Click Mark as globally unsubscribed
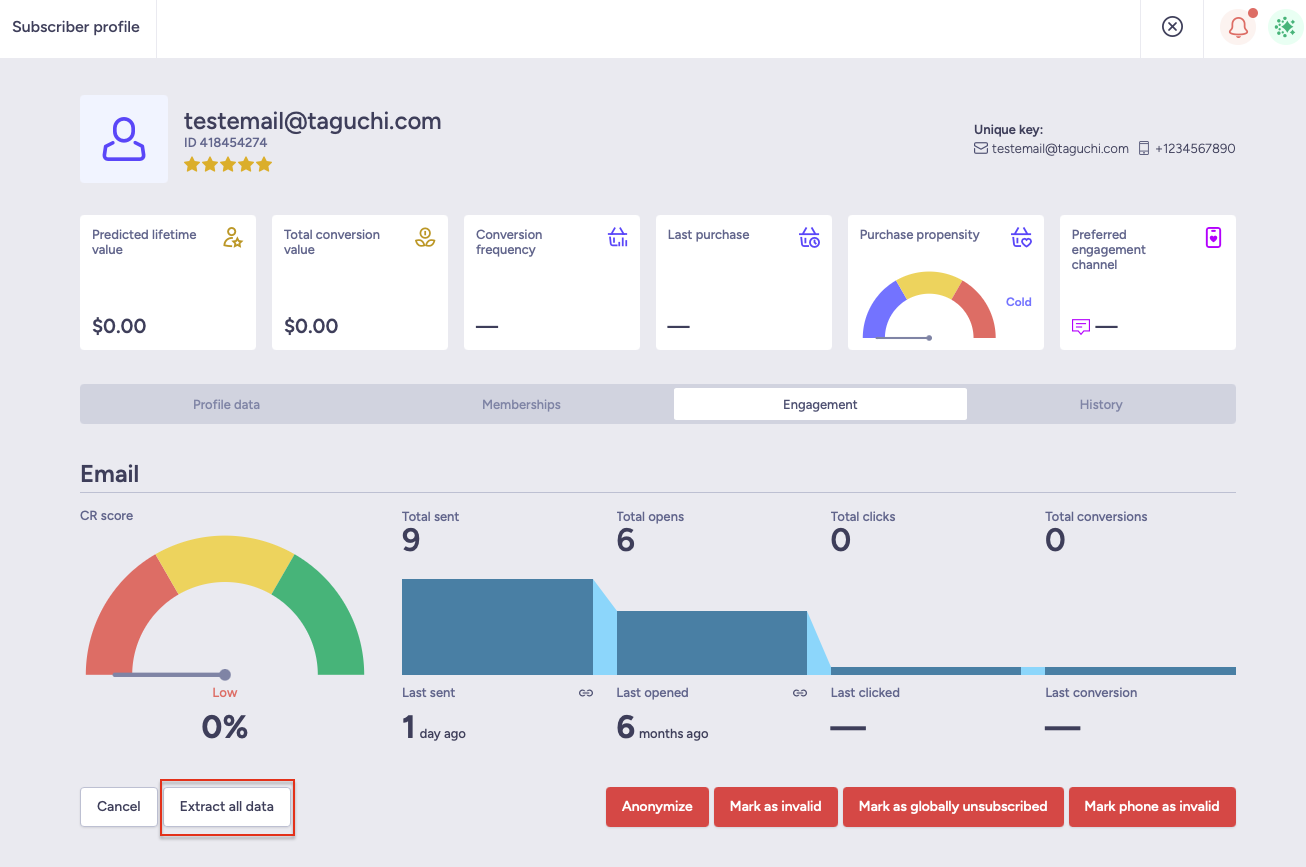The image size is (1306, 867). [x=953, y=807]
